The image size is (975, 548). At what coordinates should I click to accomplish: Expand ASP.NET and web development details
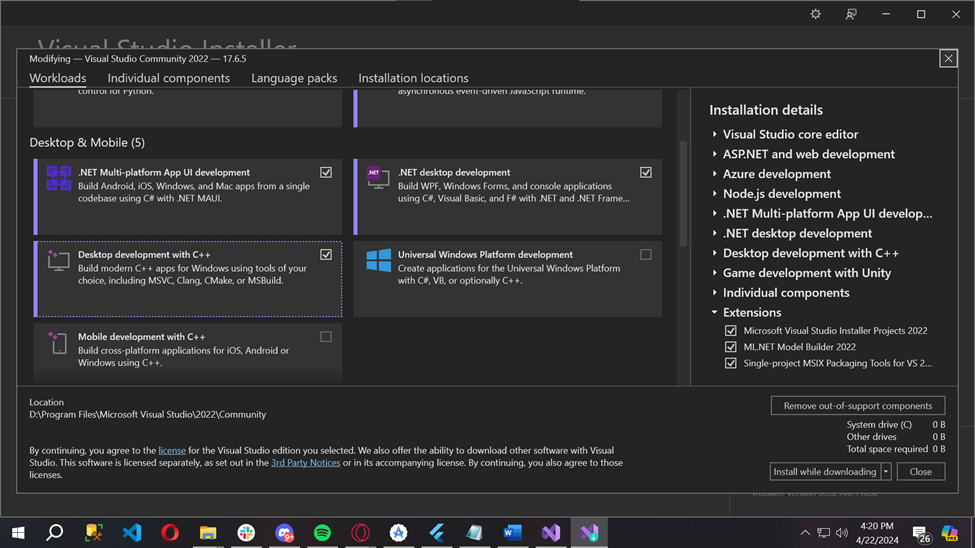(714, 154)
